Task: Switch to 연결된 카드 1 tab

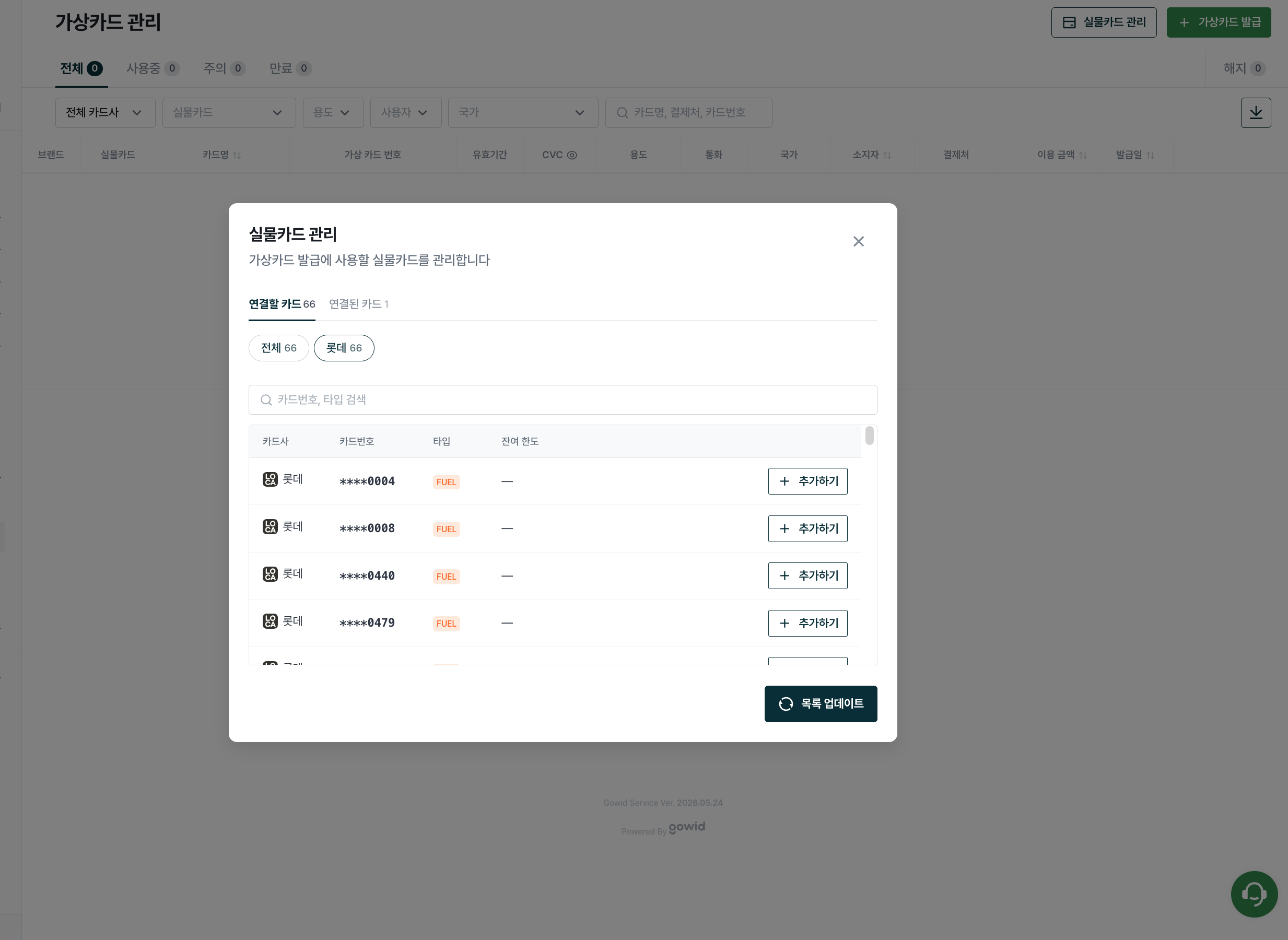Action: pos(359,304)
